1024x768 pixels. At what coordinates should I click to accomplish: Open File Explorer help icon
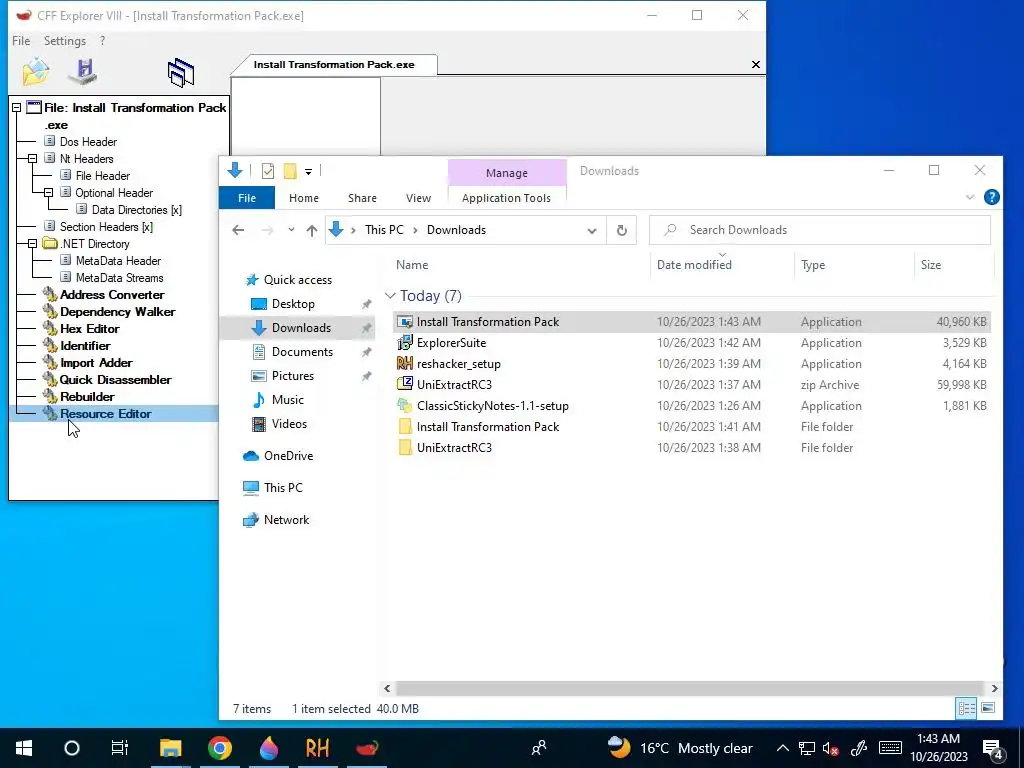pyautogui.click(x=991, y=197)
